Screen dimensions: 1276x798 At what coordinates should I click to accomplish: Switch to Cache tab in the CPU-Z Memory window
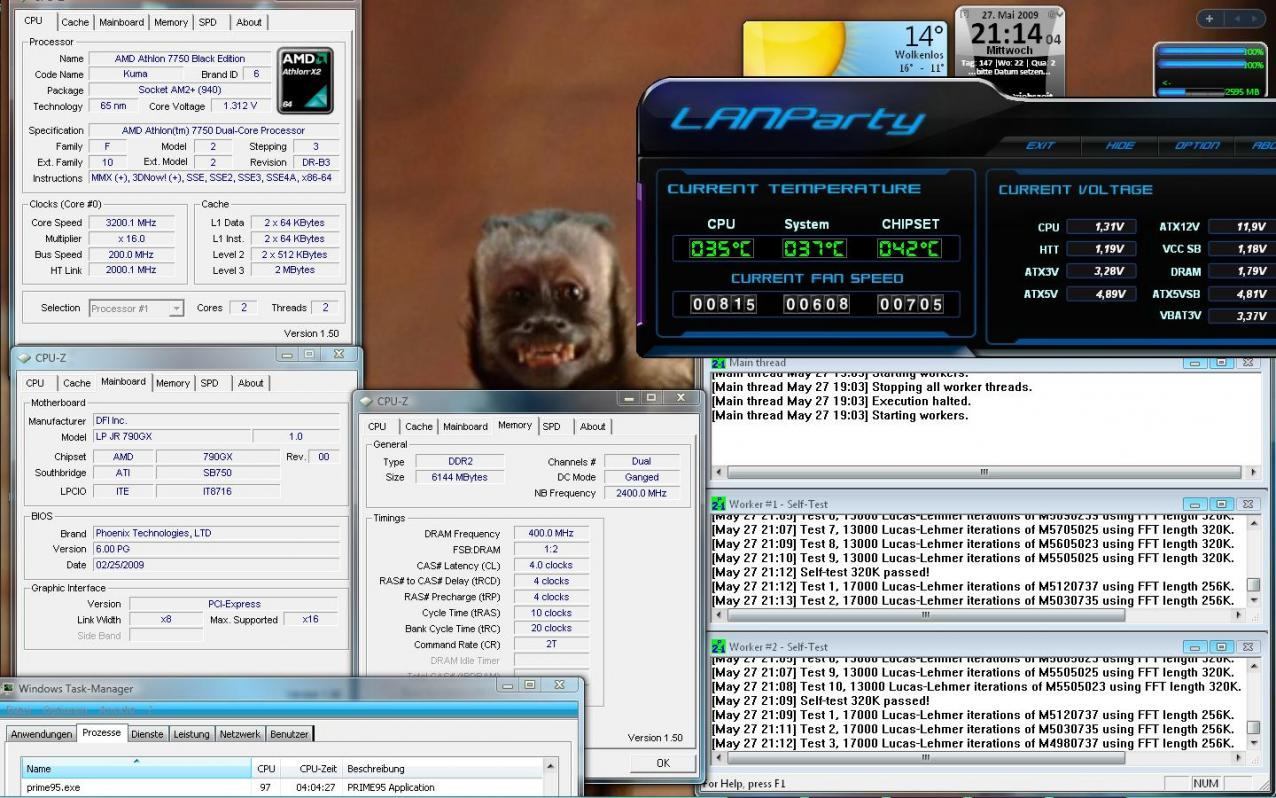[x=419, y=426]
